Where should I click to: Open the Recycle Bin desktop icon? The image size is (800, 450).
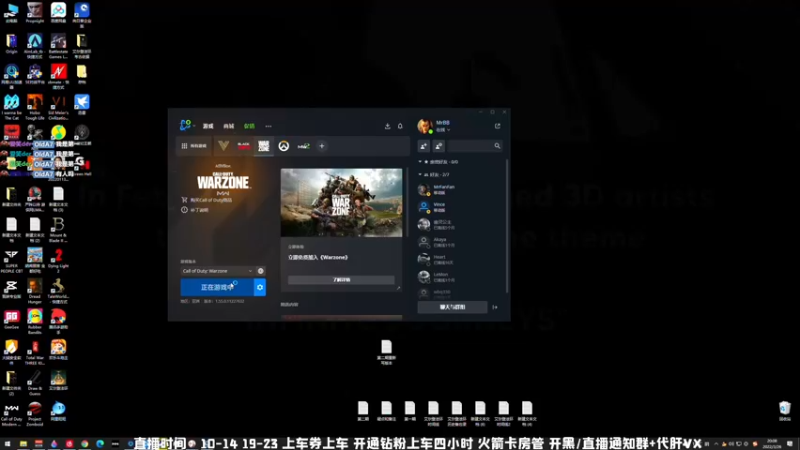point(785,411)
